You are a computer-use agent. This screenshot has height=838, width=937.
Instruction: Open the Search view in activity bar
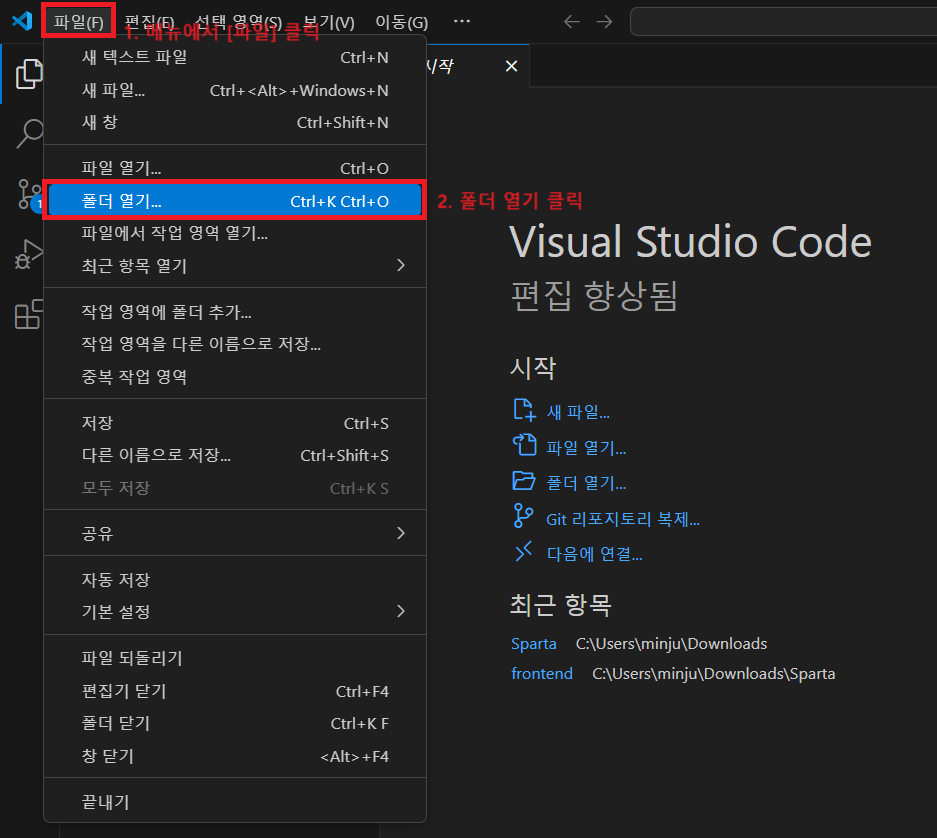(29, 133)
